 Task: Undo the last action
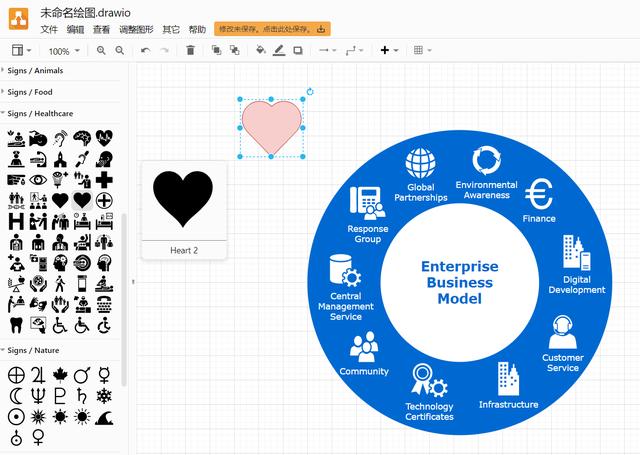coord(146,50)
